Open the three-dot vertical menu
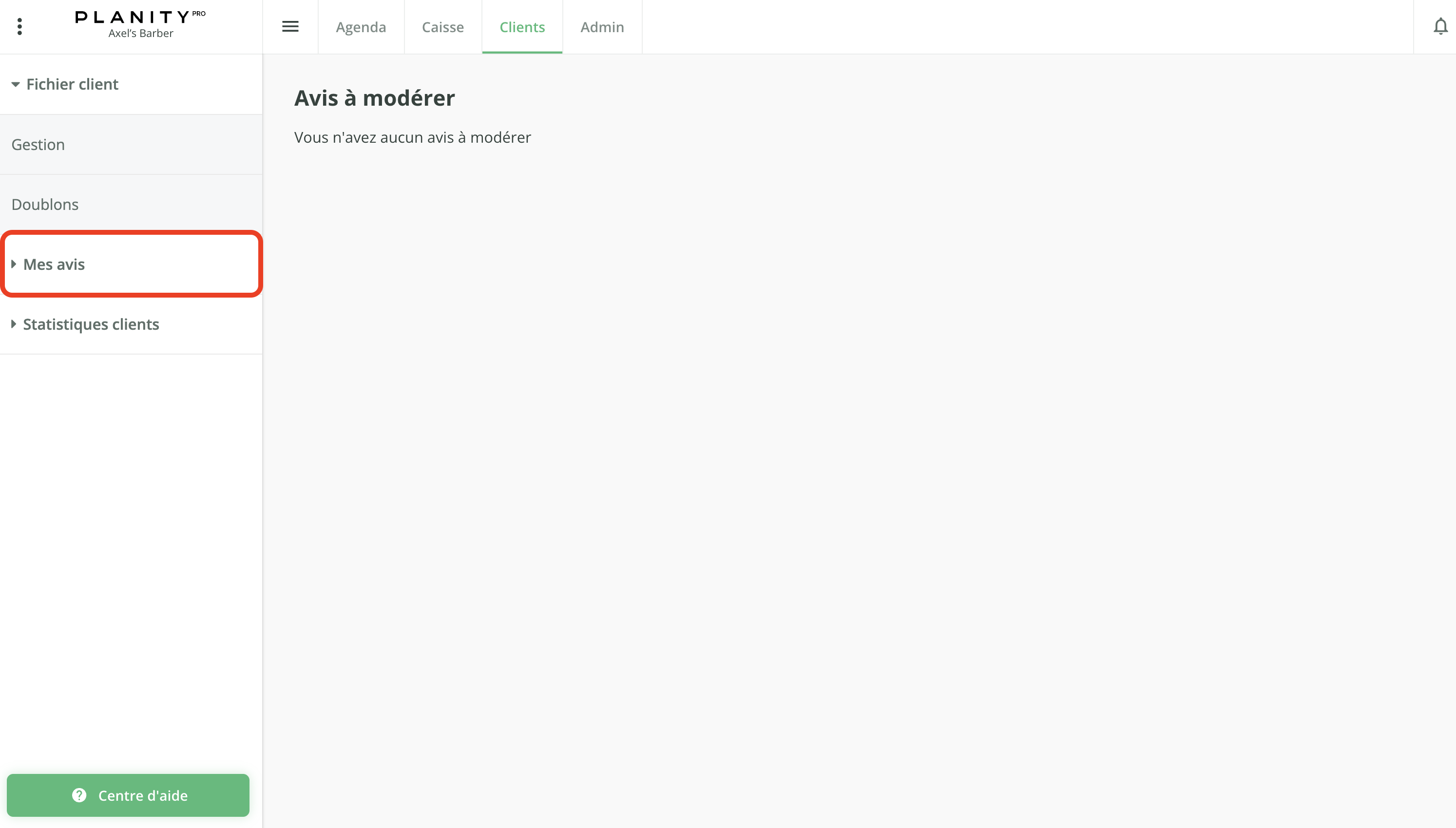 tap(20, 27)
